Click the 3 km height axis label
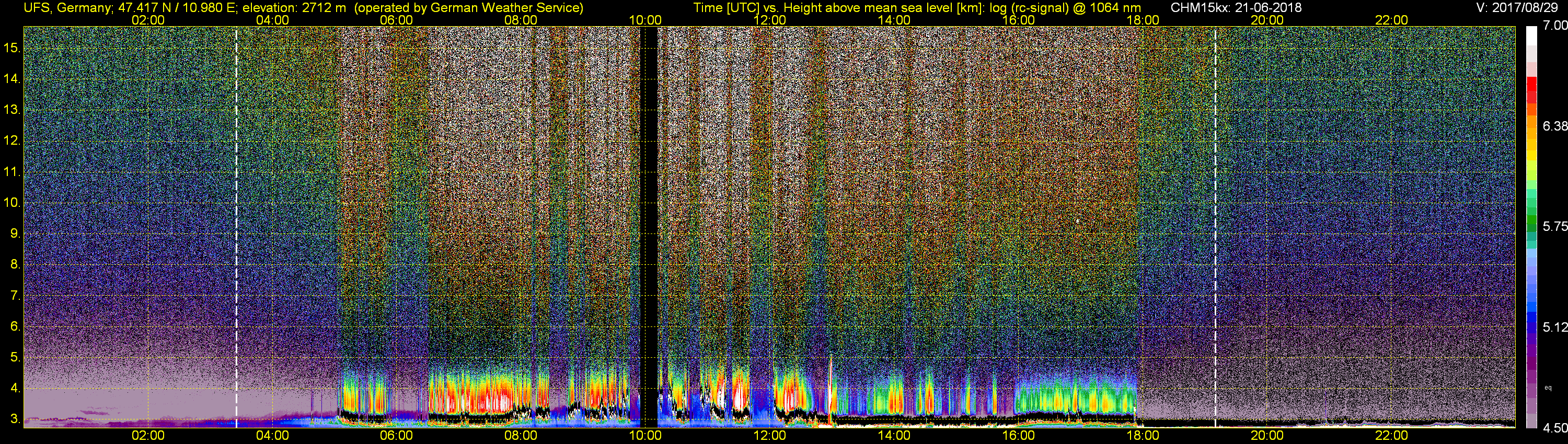Image resolution: width=1568 pixels, height=444 pixels. (14, 419)
